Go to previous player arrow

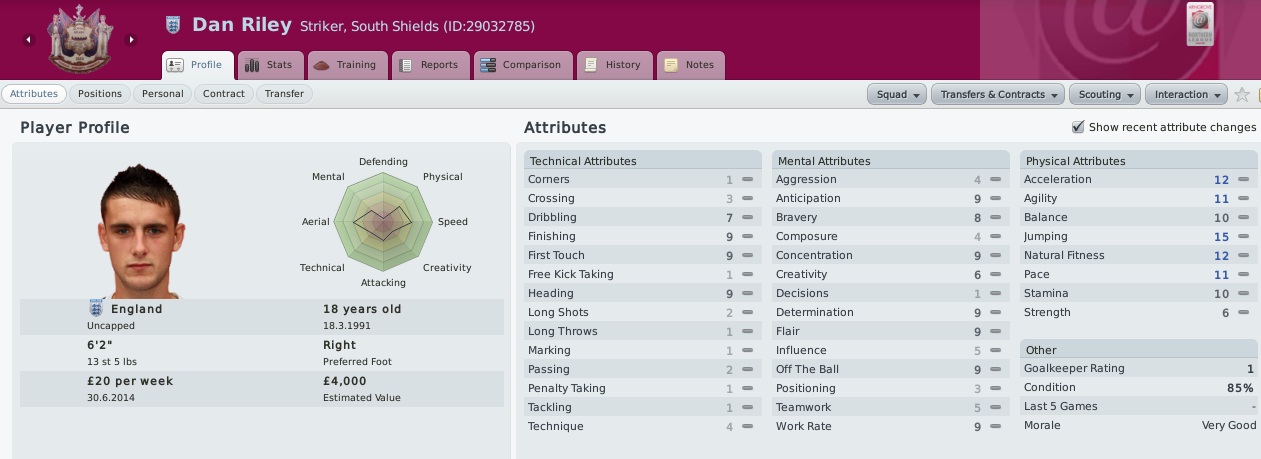pyautogui.click(x=28, y=40)
